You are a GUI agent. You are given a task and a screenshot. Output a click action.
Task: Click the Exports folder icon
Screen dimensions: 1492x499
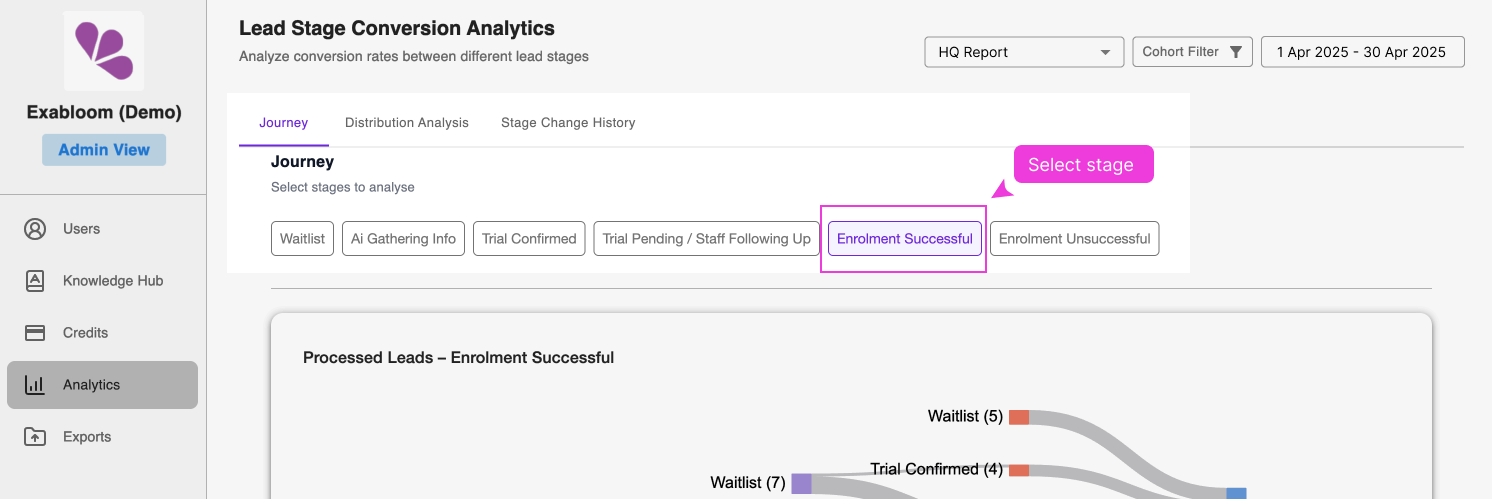coord(35,437)
